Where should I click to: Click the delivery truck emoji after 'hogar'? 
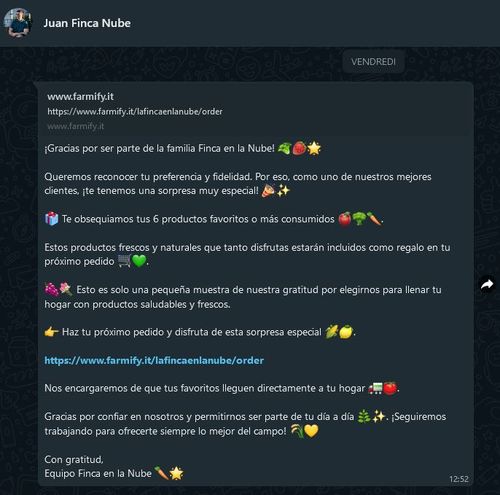(x=375, y=388)
